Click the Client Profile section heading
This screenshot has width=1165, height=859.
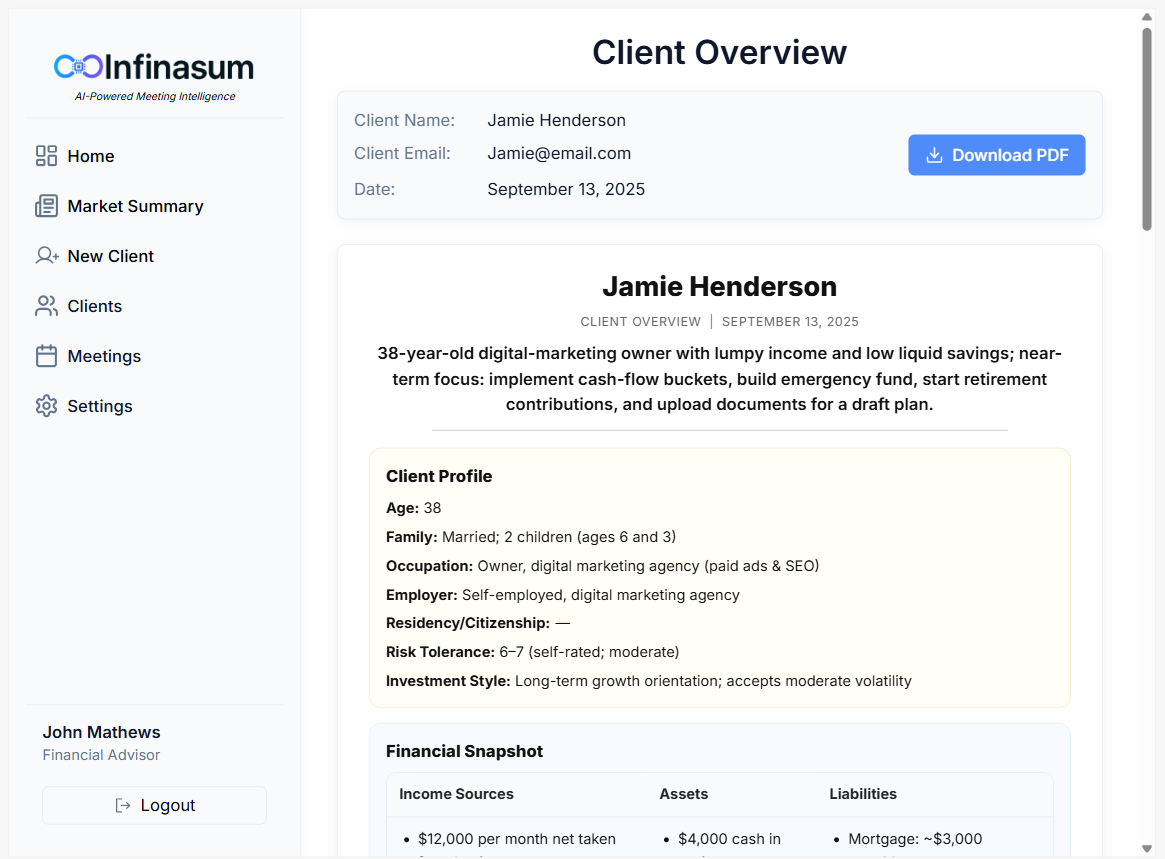pyautogui.click(x=439, y=476)
